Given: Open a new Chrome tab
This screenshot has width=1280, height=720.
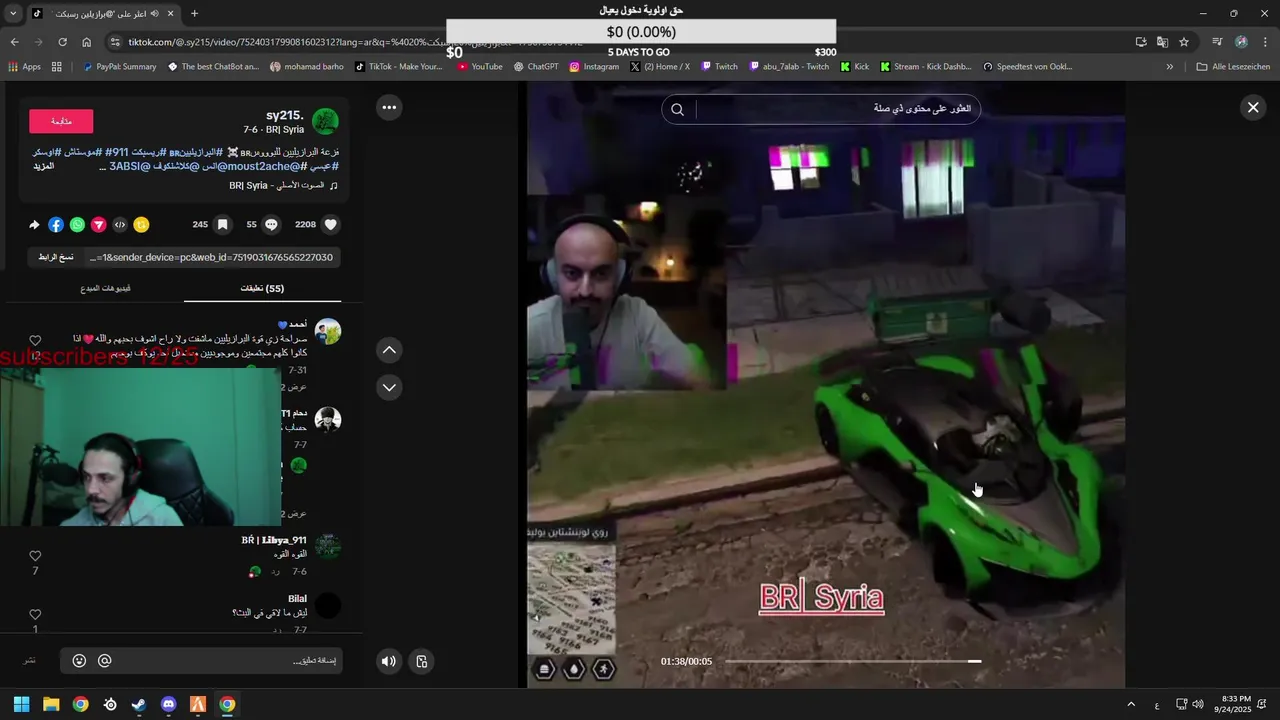Looking at the screenshot, I should coord(194,13).
